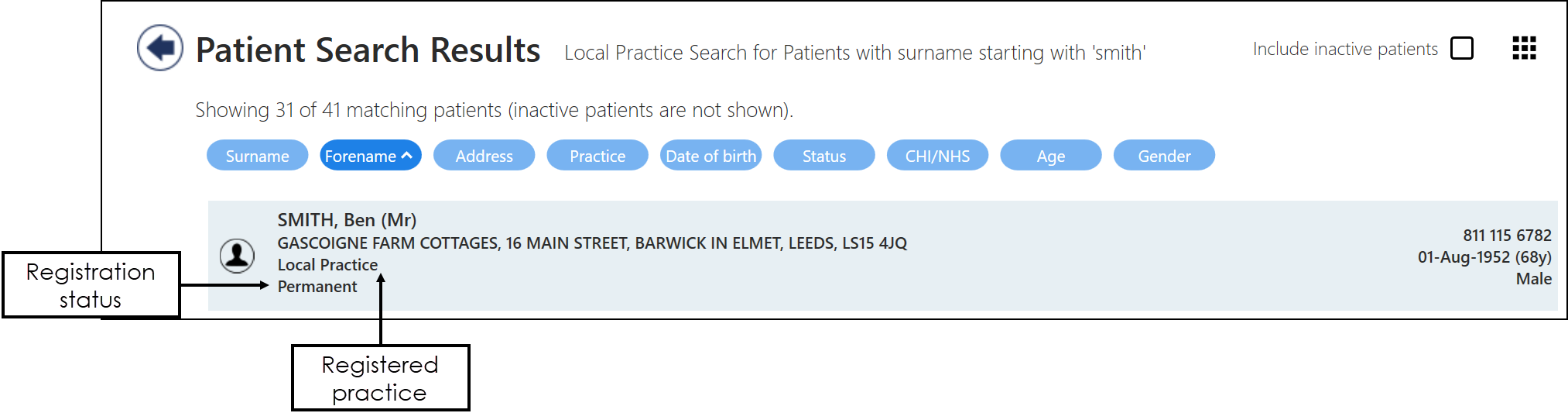This screenshot has width=1568, height=413.
Task: Toggle Forename sort order chevron
Action: [x=407, y=156]
